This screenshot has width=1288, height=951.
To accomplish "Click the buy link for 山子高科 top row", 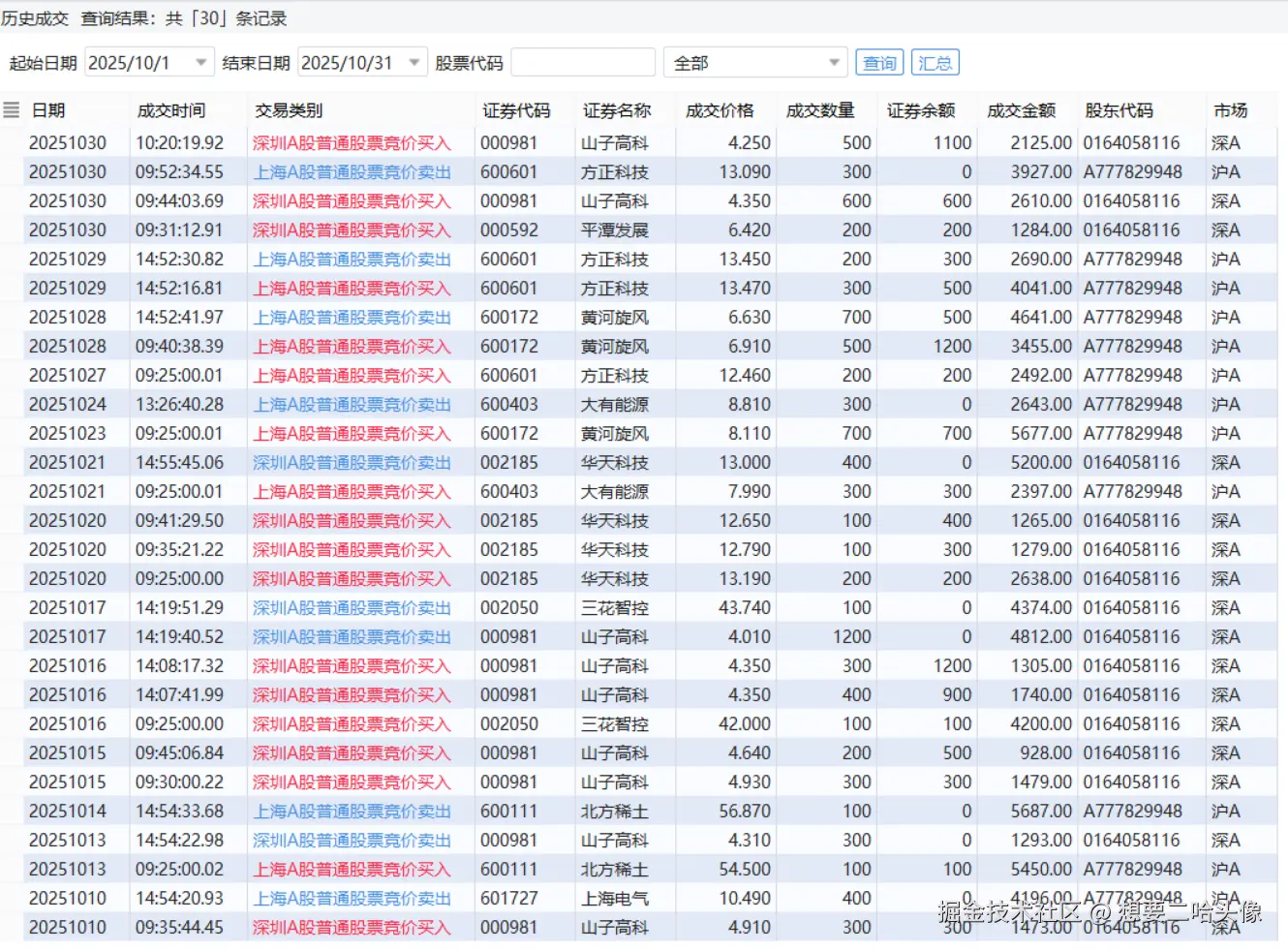I will (x=352, y=142).
